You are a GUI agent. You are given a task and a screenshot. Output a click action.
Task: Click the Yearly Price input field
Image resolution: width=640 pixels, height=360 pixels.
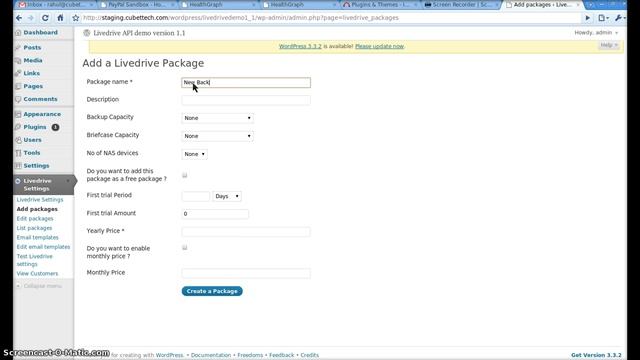tap(246, 232)
